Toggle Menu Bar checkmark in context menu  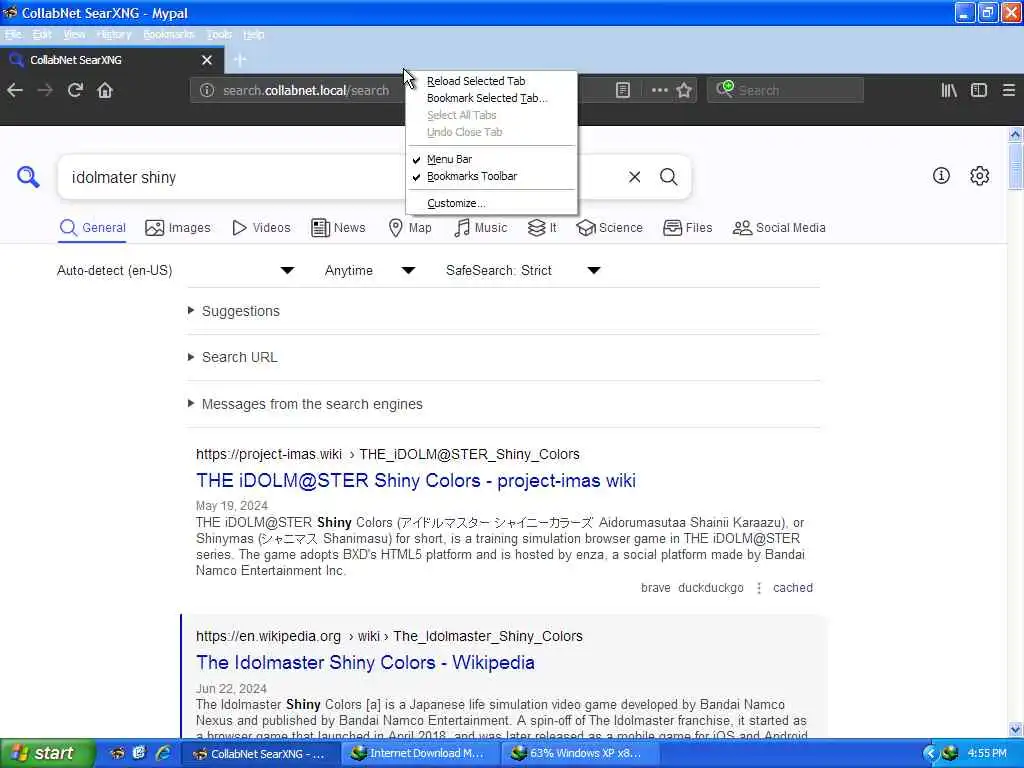pyautogui.click(x=491, y=159)
